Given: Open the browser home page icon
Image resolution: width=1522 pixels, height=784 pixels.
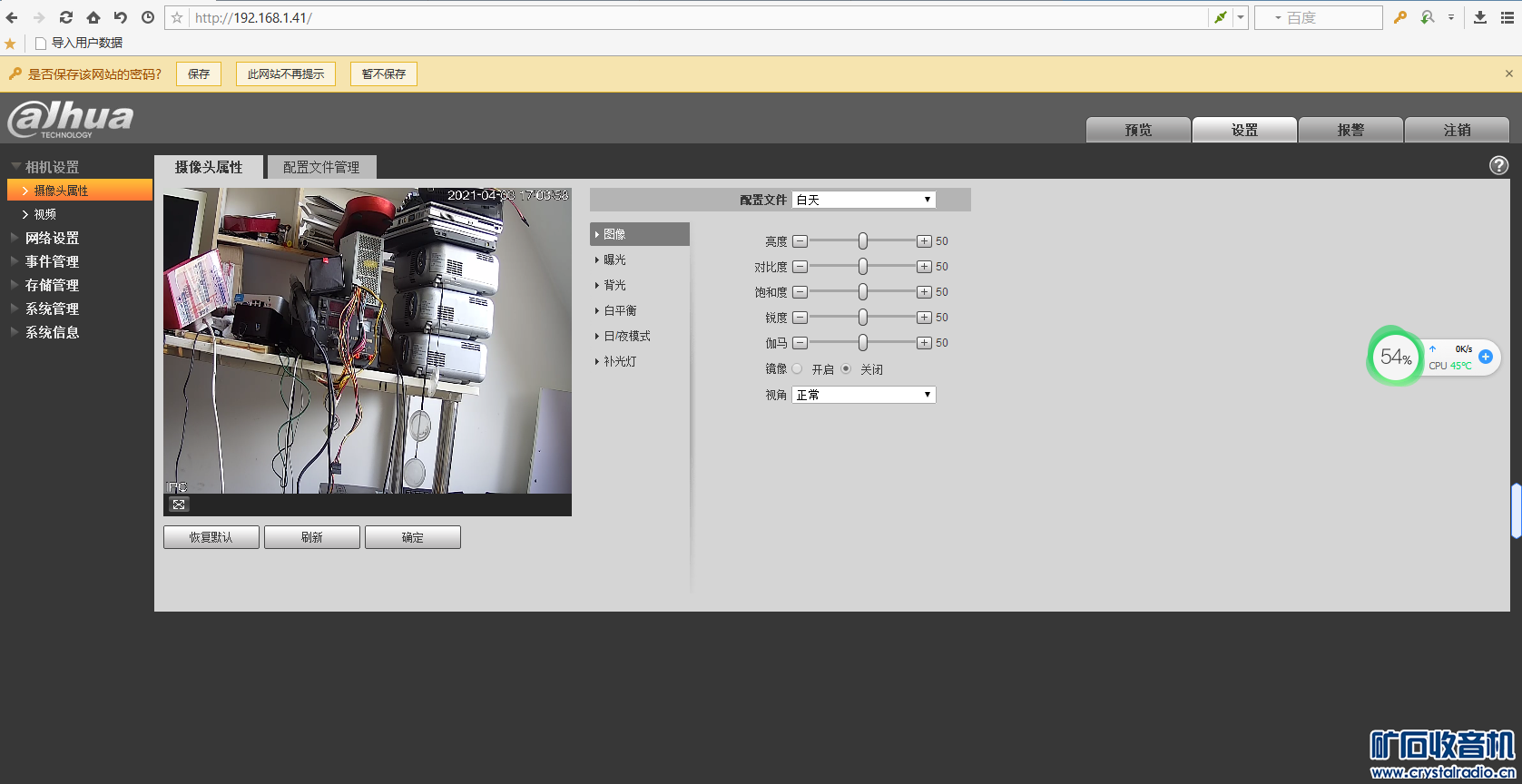Looking at the screenshot, I should 93,17.
